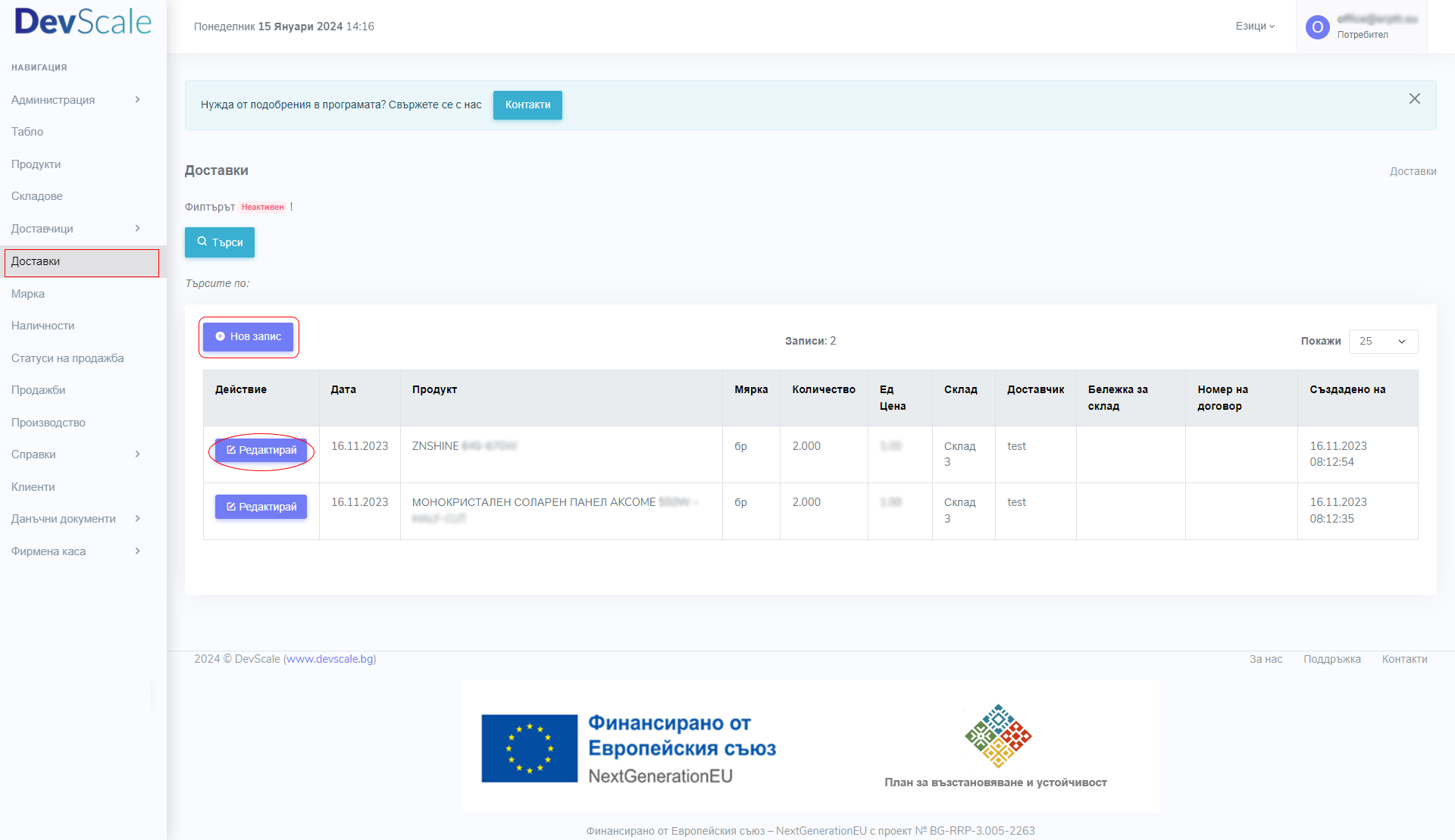Viewport: 1455px width, 840px height.
Task: Click the Доставки breadcrumb
Action: pyautogui.click(x=1413, y=172)
